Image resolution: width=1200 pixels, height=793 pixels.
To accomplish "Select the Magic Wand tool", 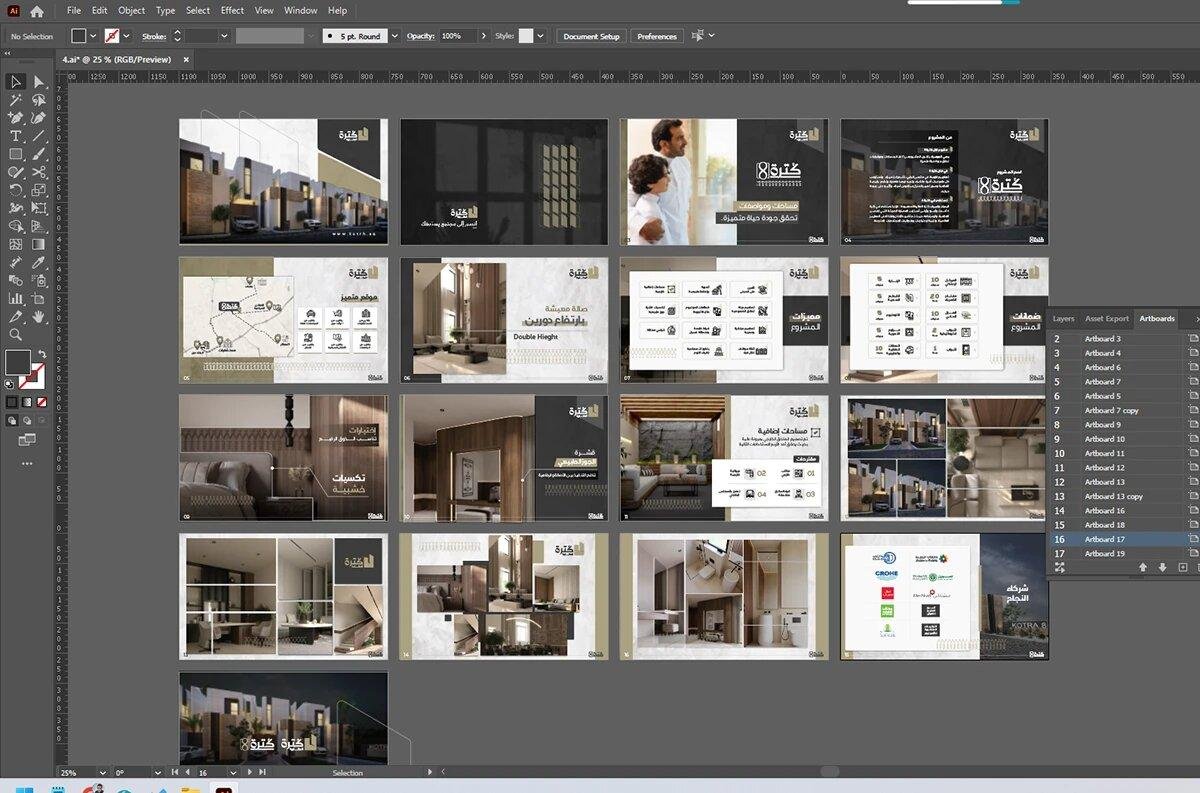I will tap(16, 100).
